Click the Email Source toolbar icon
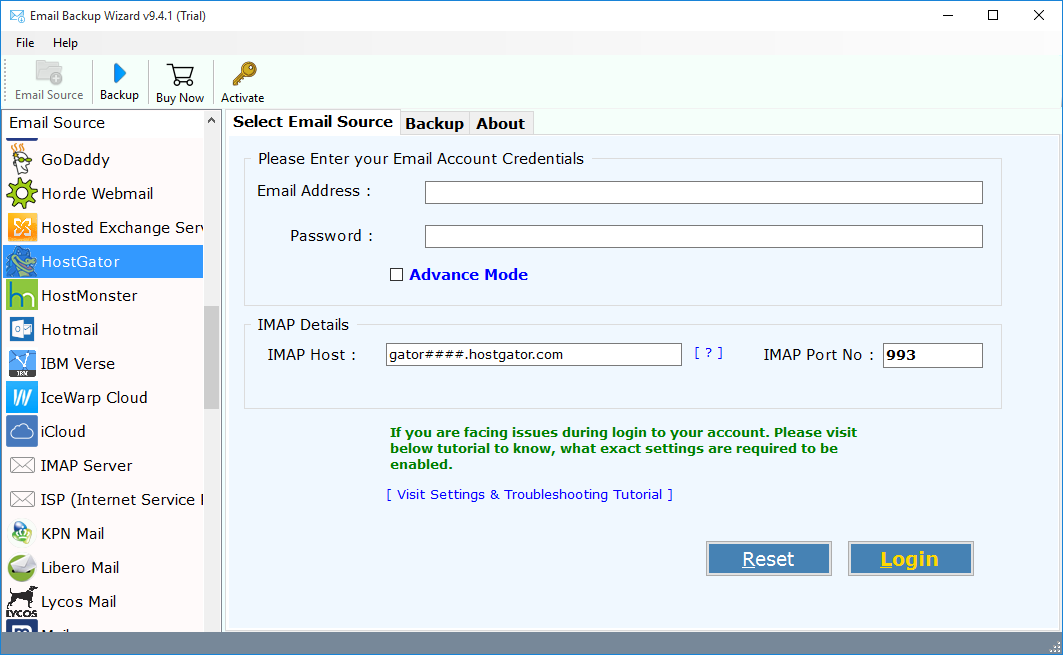 tap(49, 73)
